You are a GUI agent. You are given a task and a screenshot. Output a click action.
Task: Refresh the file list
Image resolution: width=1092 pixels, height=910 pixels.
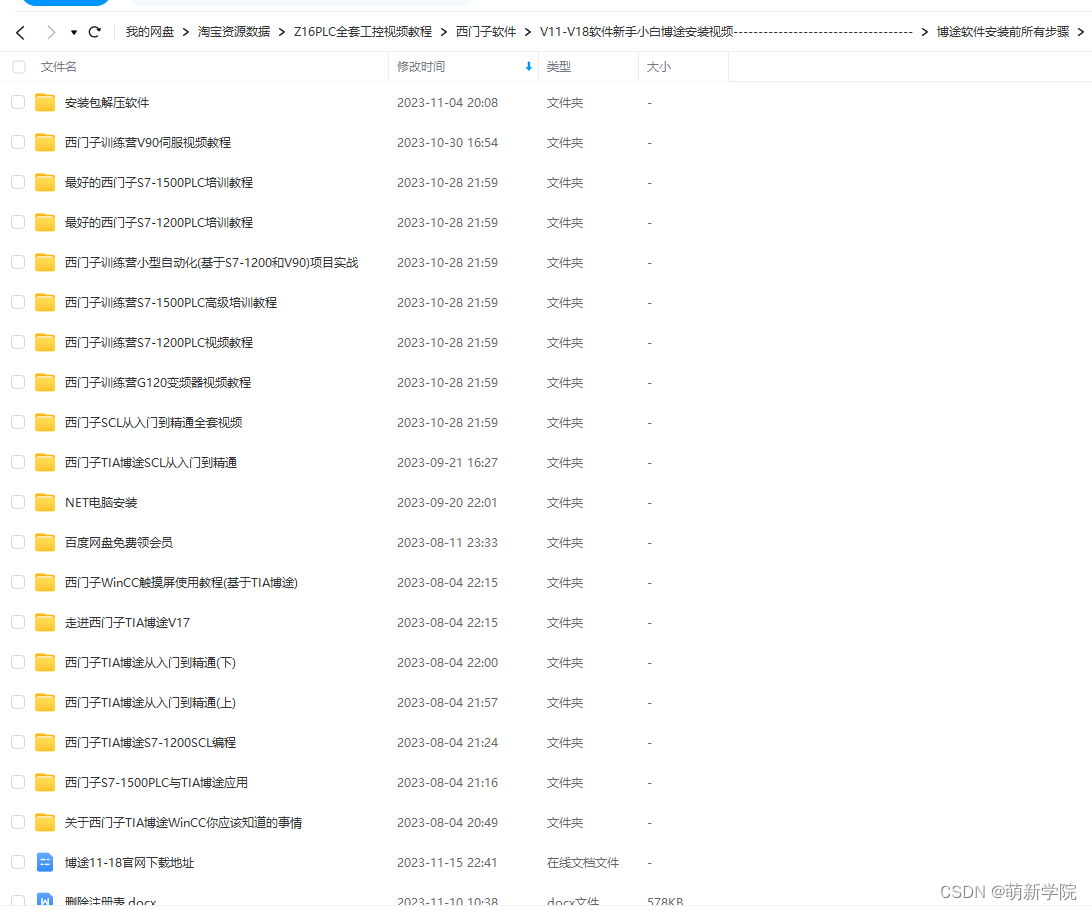point(95,32)
